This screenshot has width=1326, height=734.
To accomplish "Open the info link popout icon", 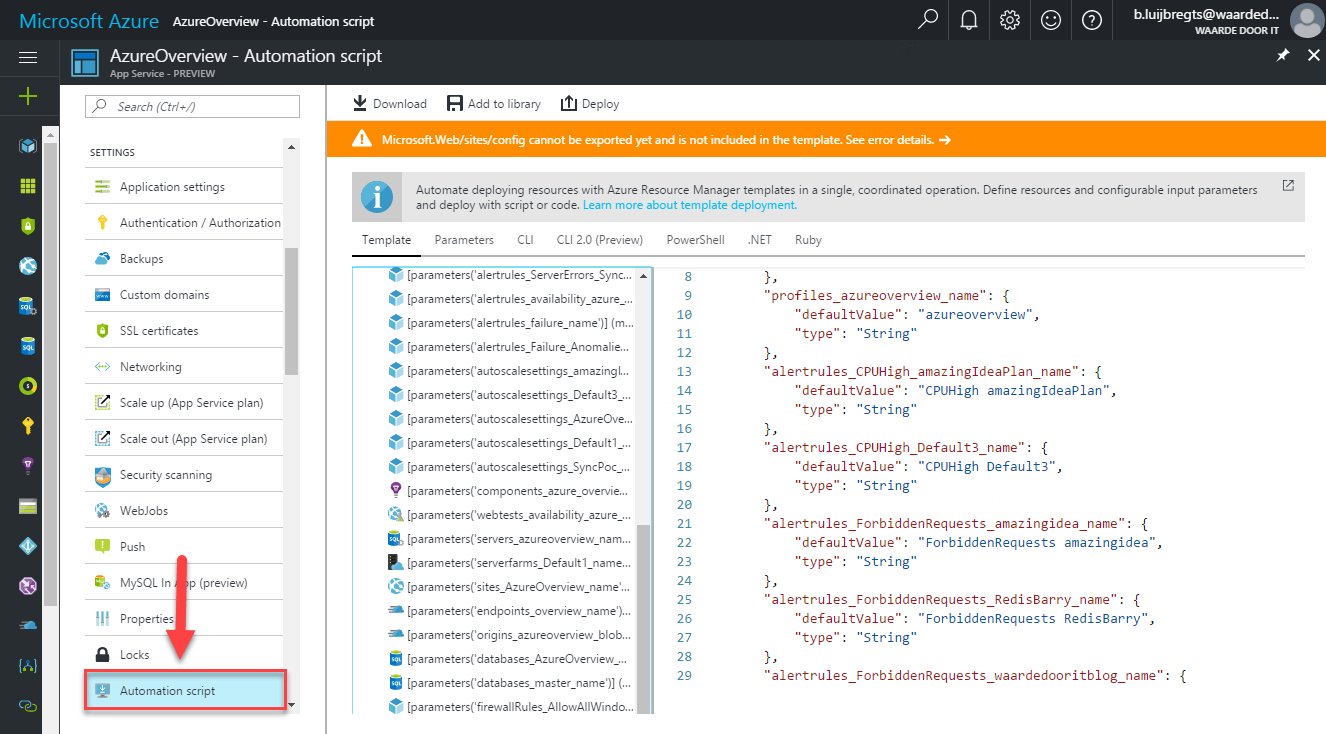I will (x=1288, y=185).
